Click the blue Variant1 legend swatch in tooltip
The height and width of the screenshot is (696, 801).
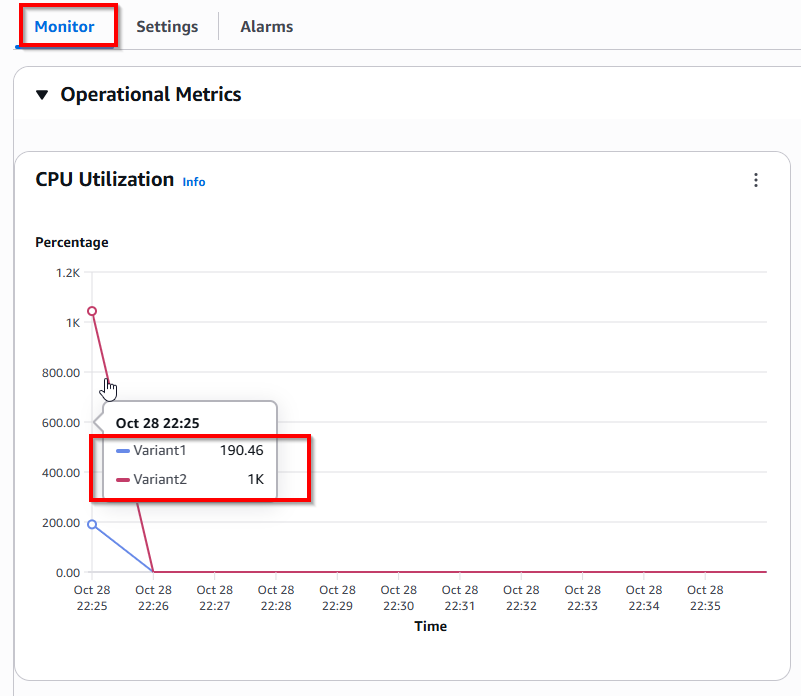123,452
